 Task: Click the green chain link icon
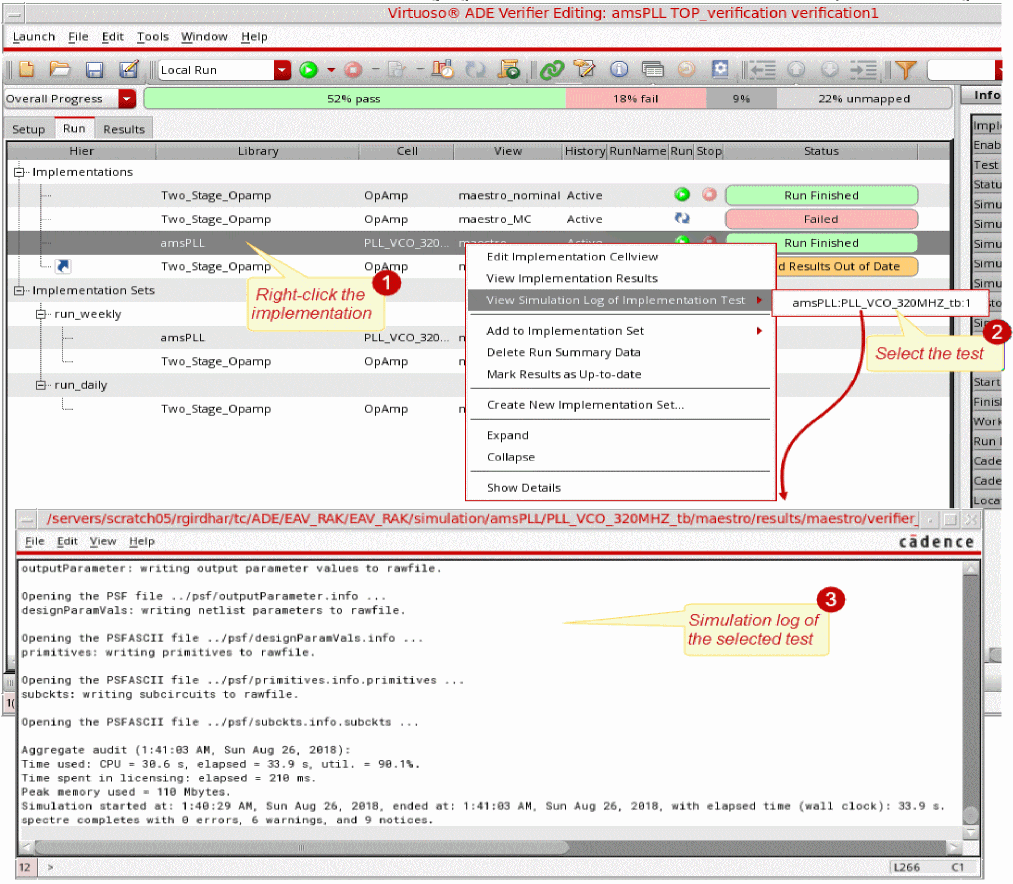point(551,70)
